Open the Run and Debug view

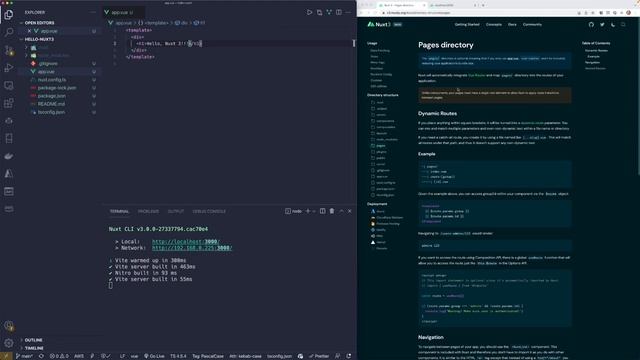[9, 68]
